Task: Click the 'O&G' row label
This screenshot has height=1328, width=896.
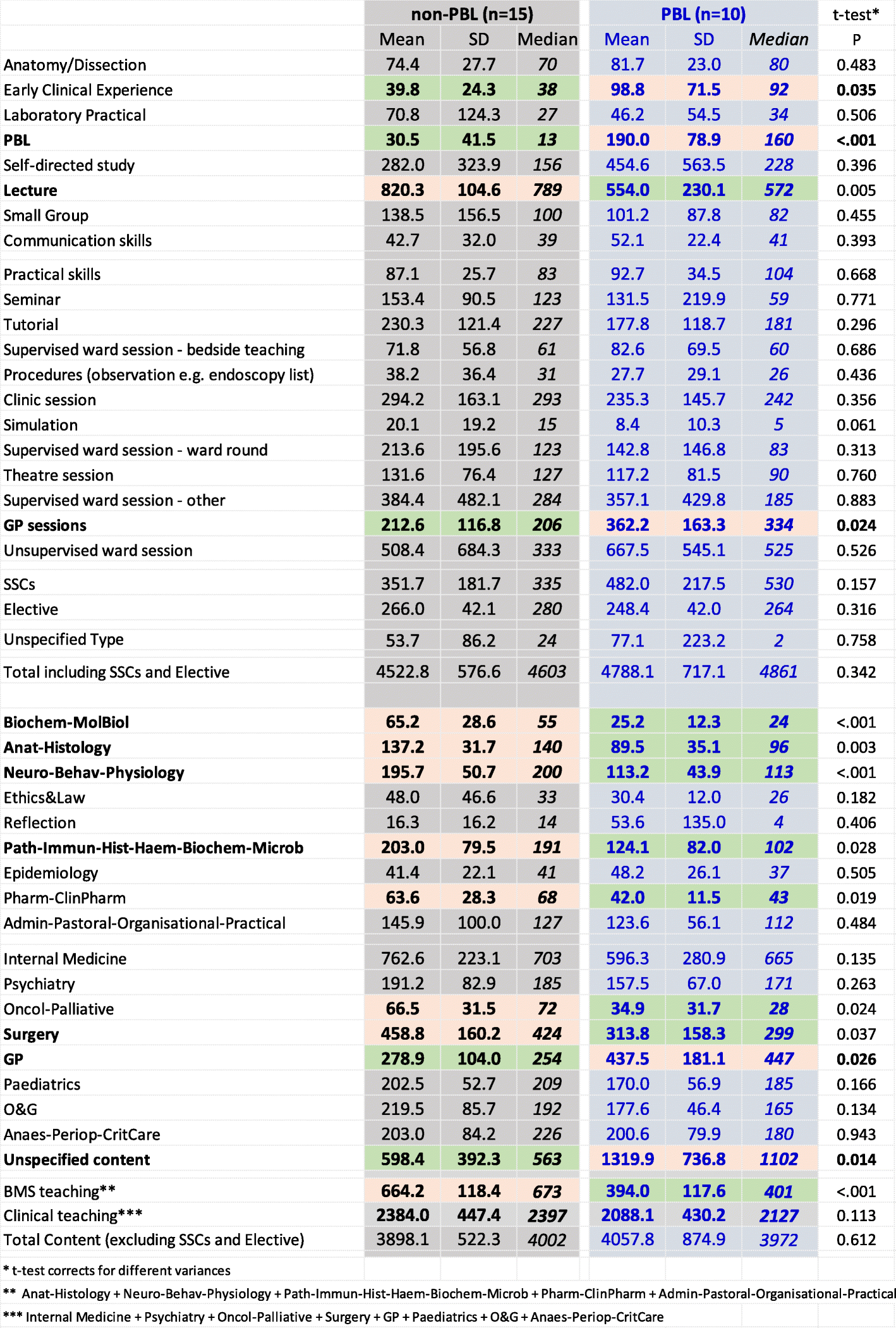Action: pos(20,1110)
